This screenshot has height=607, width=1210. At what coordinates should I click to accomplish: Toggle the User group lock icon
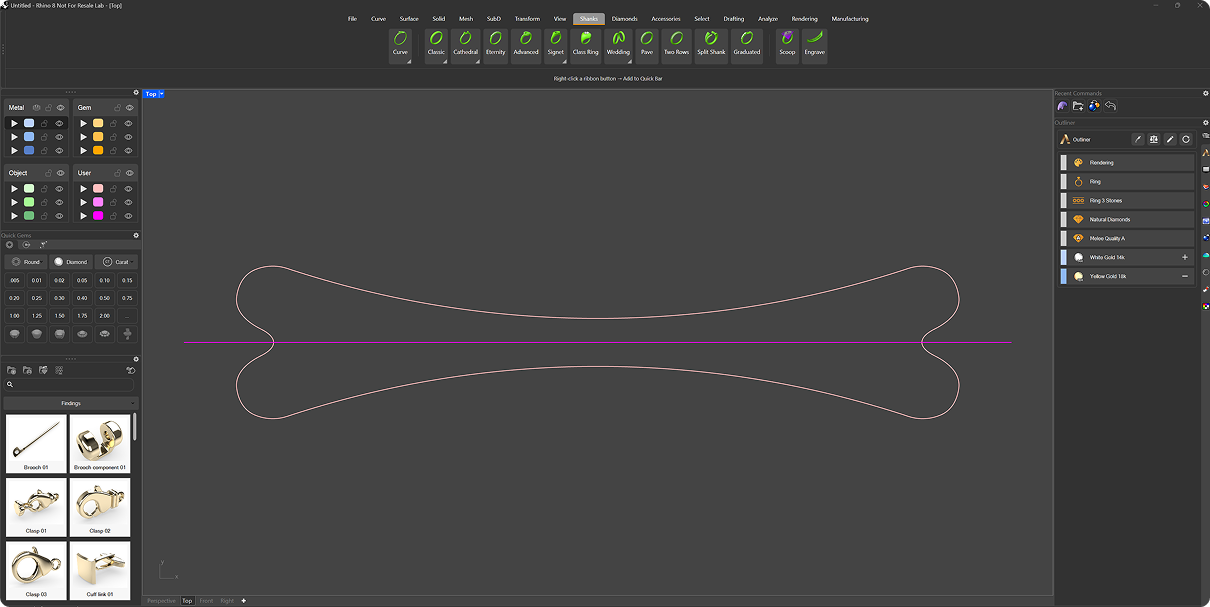coord(117,173)
